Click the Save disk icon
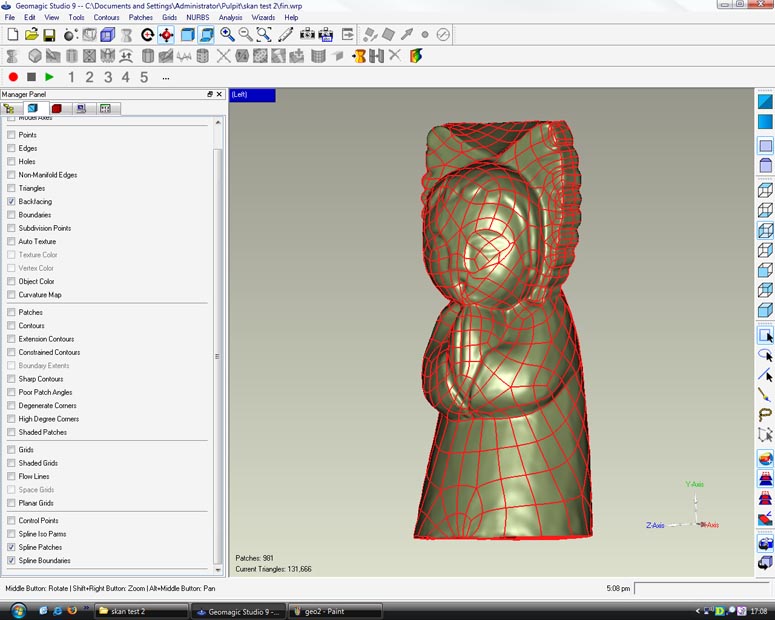 click(50, 35)
